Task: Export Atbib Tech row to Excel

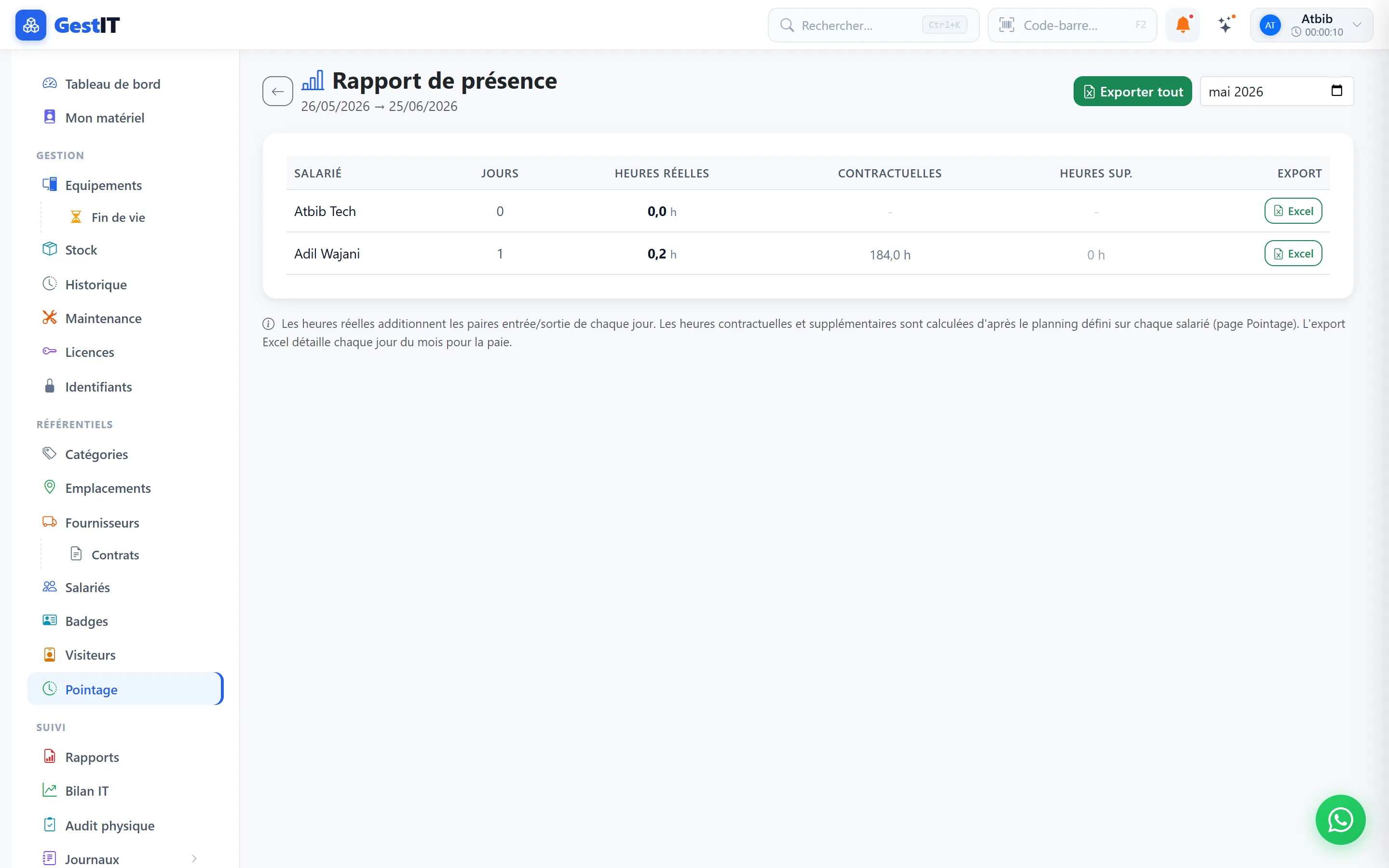Action: tap(1293, 211)
